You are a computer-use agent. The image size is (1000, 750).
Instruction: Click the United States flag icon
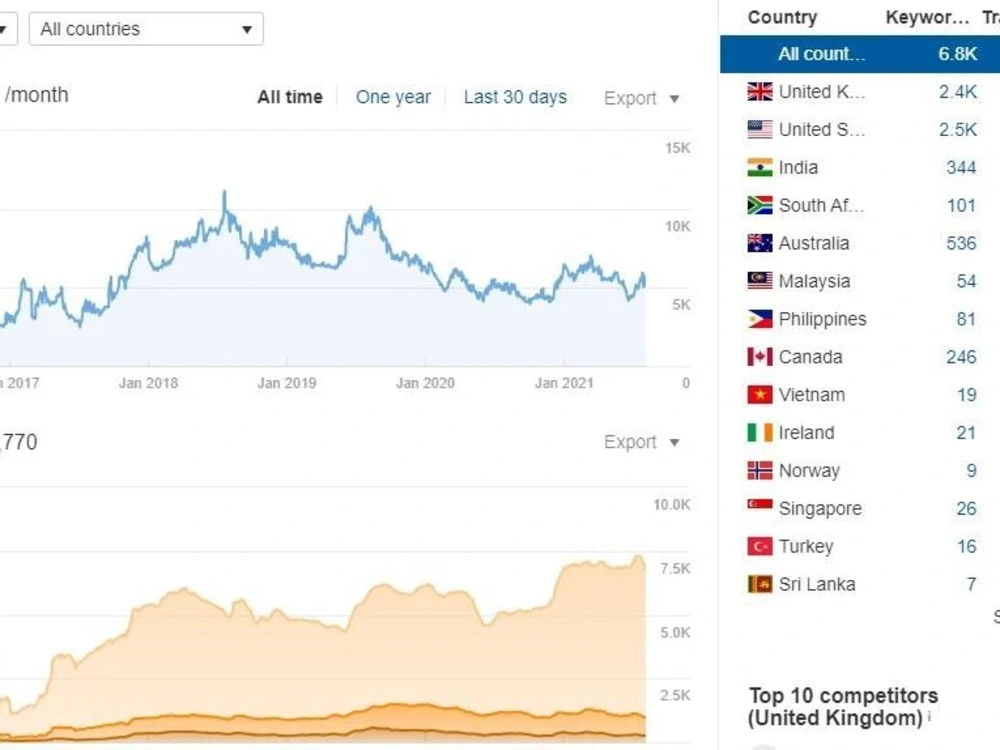click(760, 129)
